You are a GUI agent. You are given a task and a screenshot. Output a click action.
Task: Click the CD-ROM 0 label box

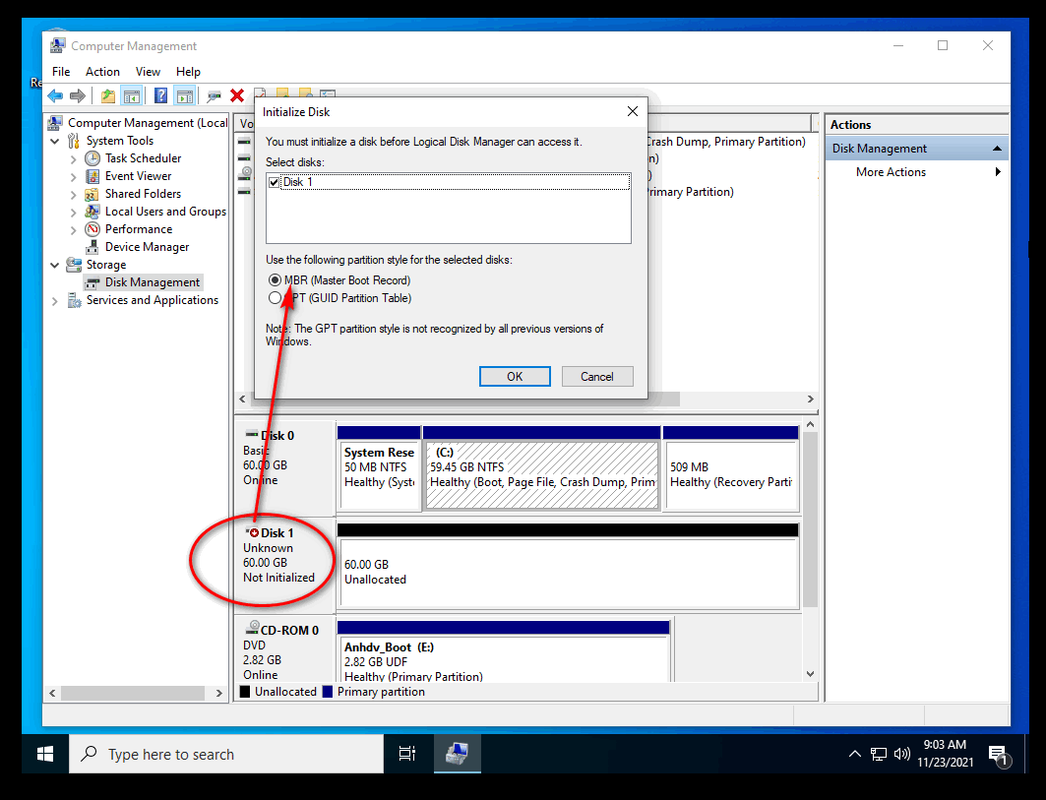tap(285, 649)
